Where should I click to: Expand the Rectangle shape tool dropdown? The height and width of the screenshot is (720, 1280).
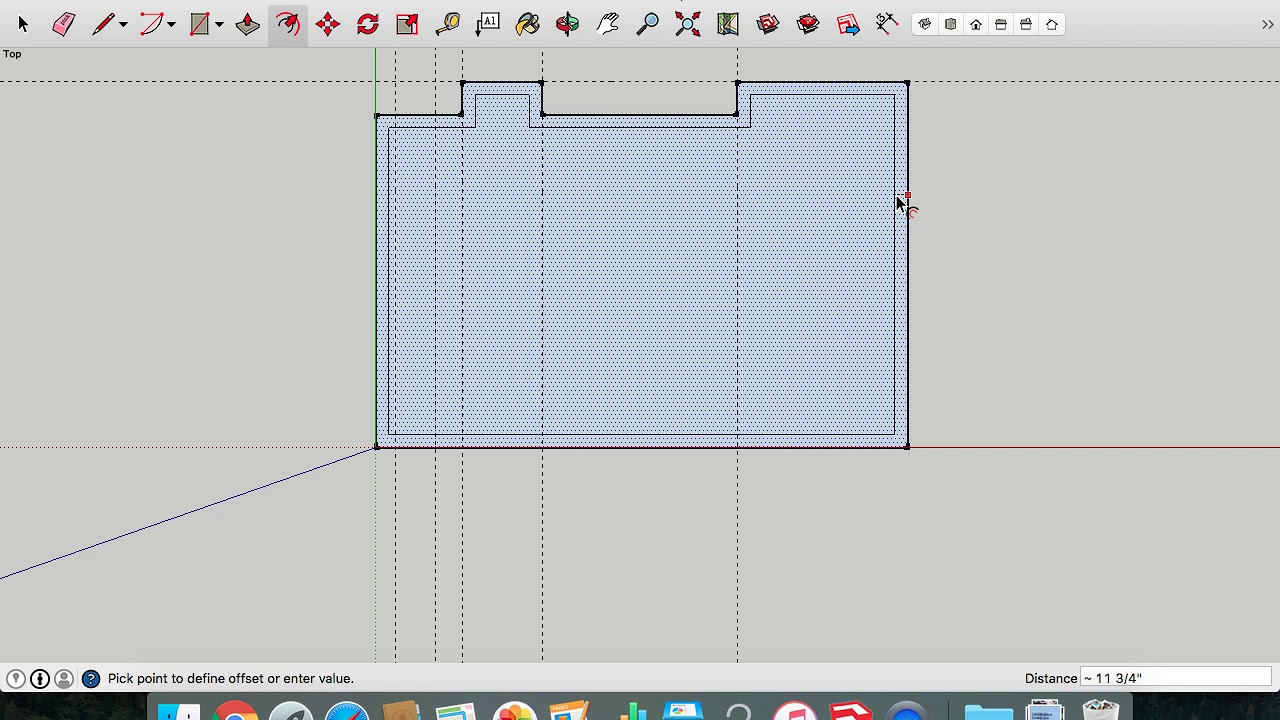click(x=219, y=24)
